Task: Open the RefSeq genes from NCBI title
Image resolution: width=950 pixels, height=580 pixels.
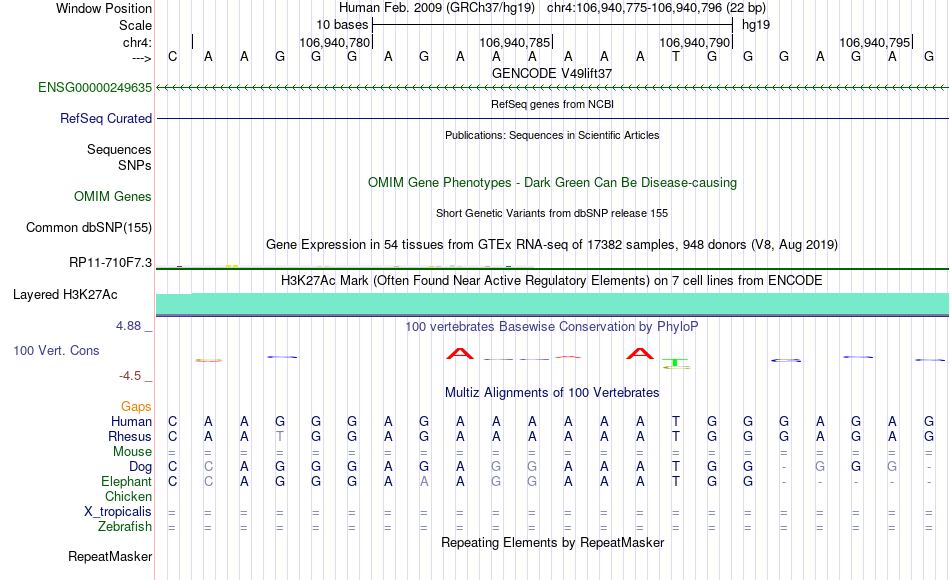Action: point(552,104)
